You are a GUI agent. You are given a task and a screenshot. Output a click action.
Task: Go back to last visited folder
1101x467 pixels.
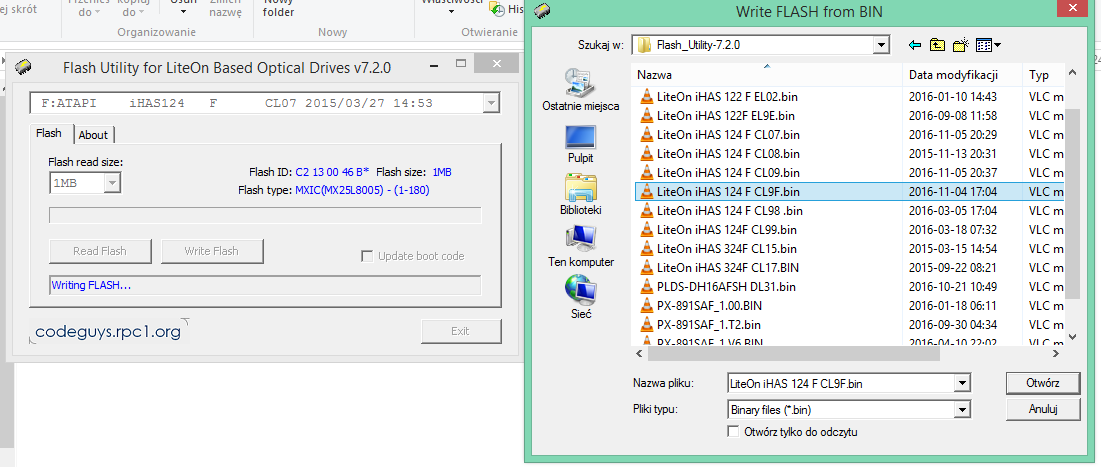click(914, 46)
